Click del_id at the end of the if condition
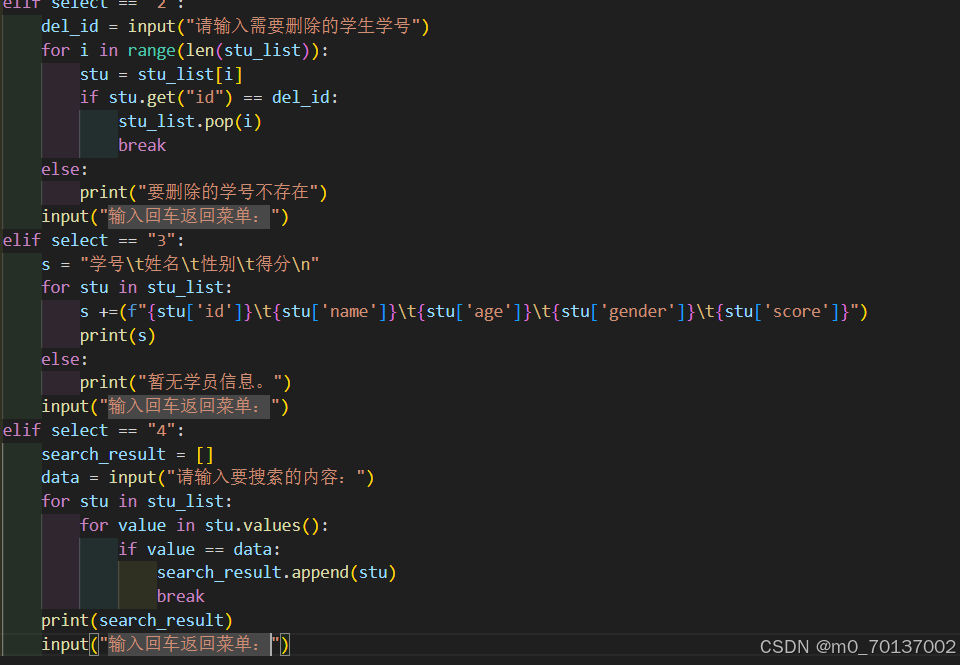This screenshot has height=665, width=960. point(301,97)
